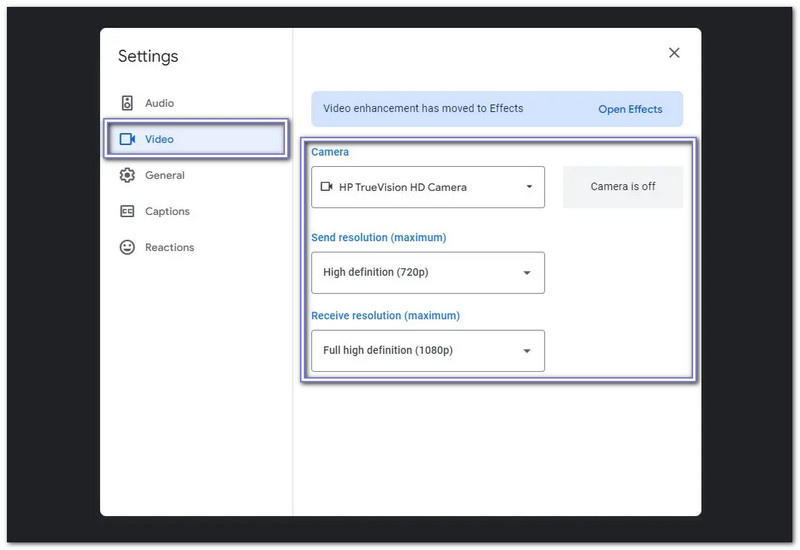Close the Settings dialog with X
The height and width of the screenshot is (550, 800).
(674, 53)
